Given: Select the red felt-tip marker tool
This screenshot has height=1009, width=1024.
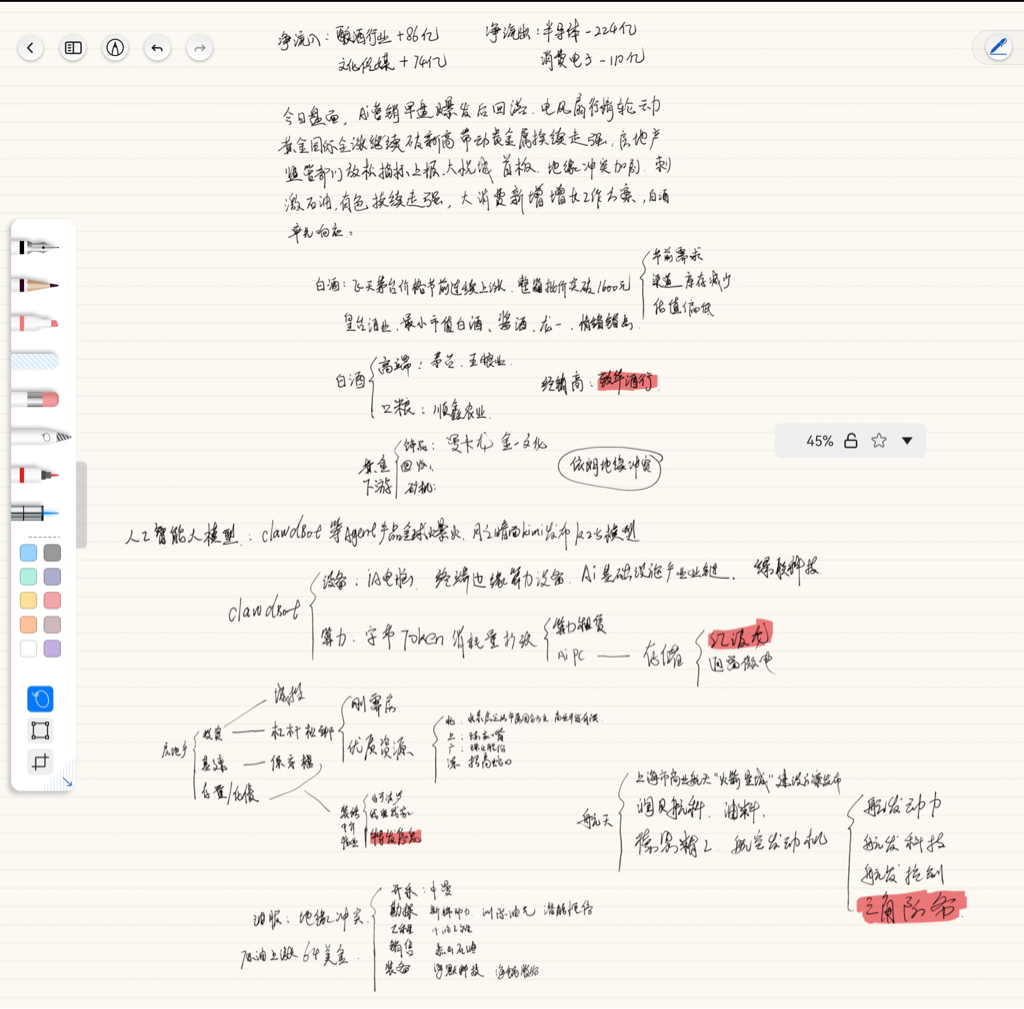Looking at the screenshot, I should coord(37,475).
